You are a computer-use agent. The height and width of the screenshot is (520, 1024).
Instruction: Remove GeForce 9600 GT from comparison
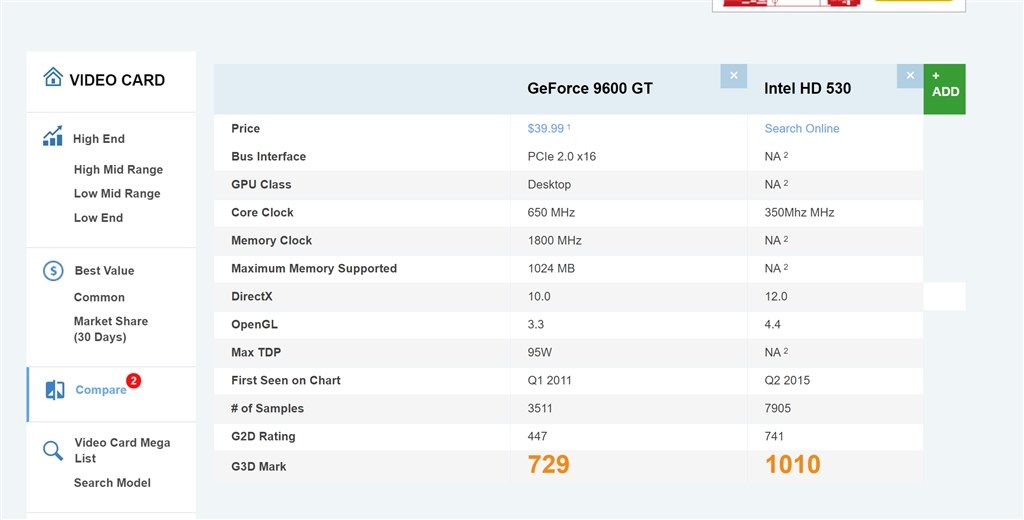(734, 76)
